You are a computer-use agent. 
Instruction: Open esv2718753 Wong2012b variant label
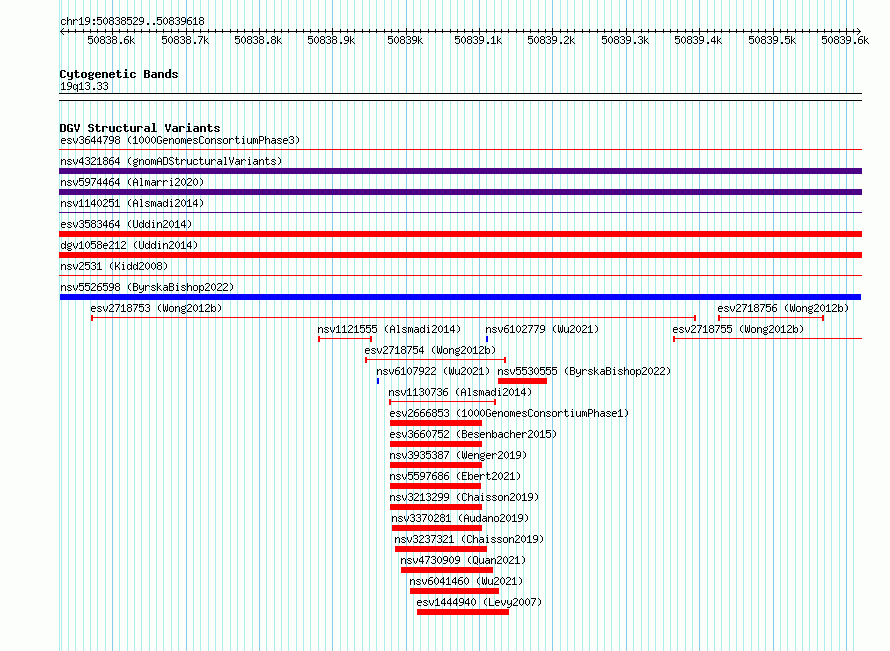click(x=156, y=308)
